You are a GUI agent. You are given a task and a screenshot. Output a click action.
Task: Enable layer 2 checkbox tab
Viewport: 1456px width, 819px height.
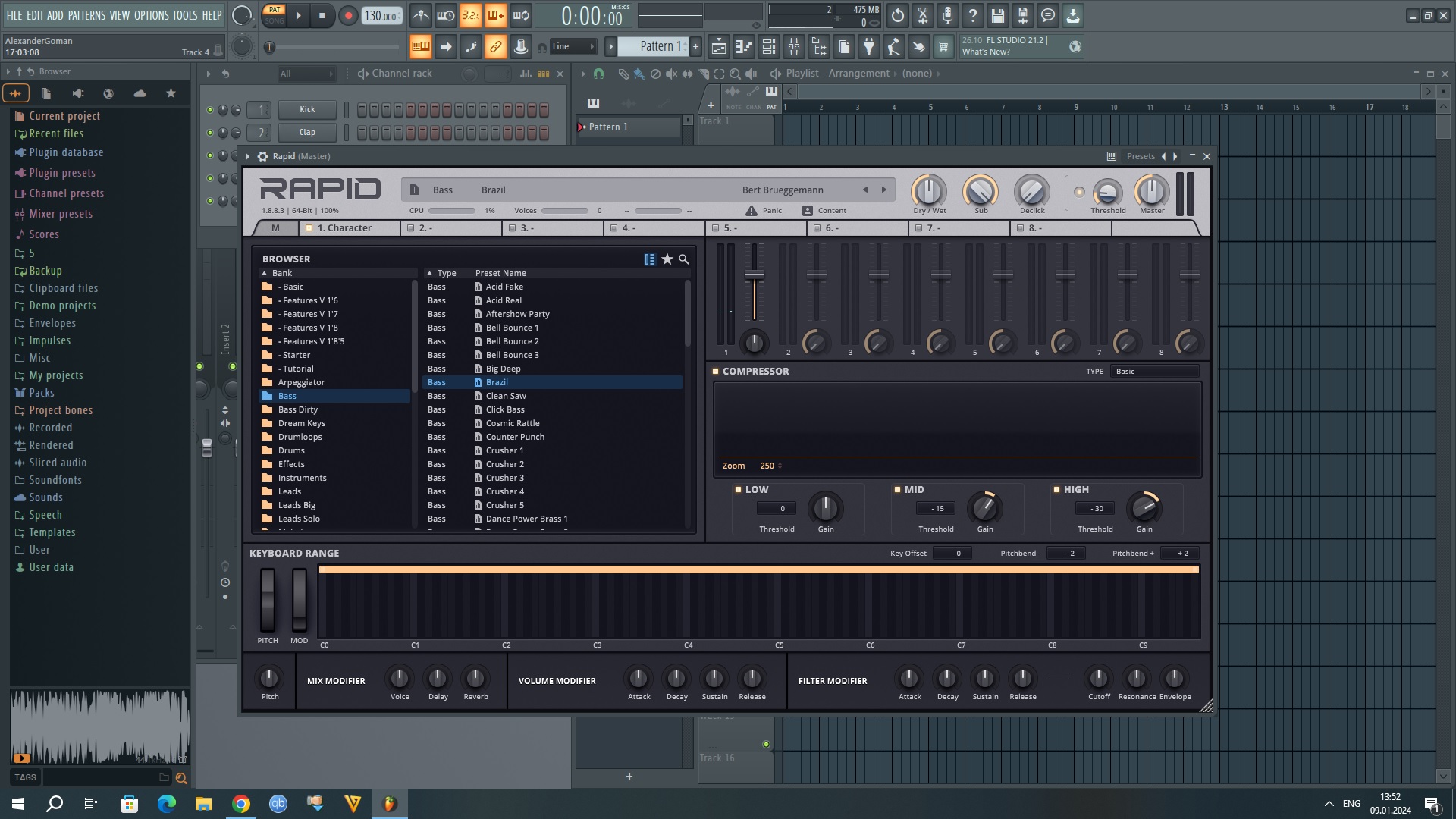(411, 228)
